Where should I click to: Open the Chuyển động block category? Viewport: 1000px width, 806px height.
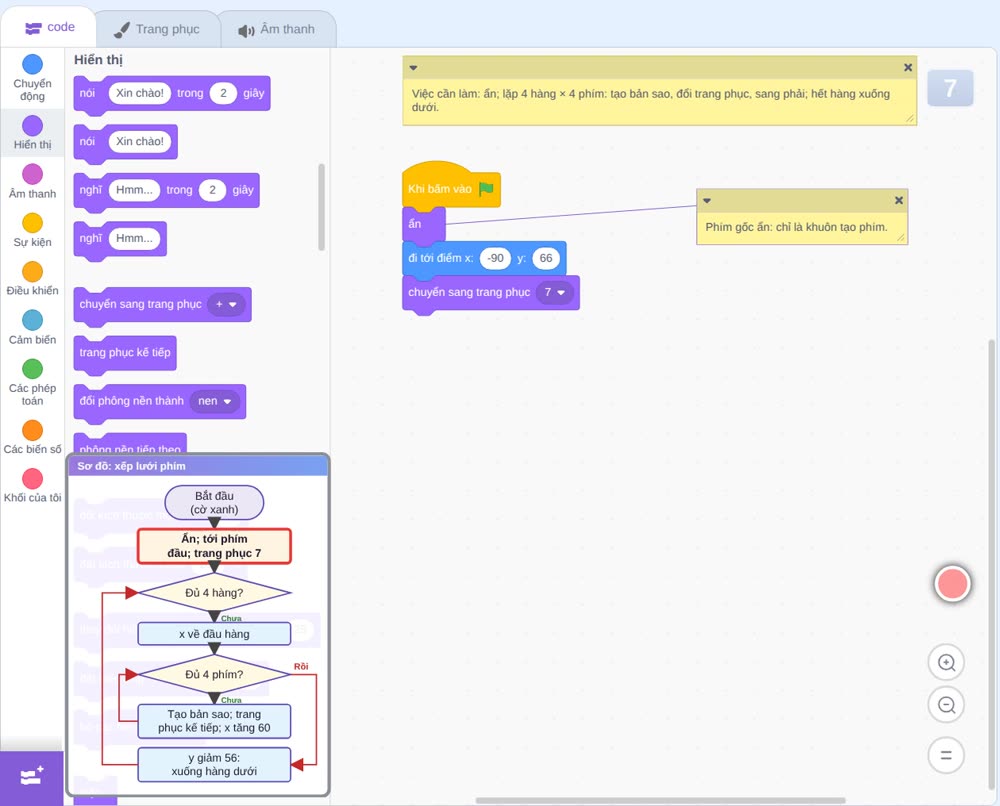[x=33, y=79]
